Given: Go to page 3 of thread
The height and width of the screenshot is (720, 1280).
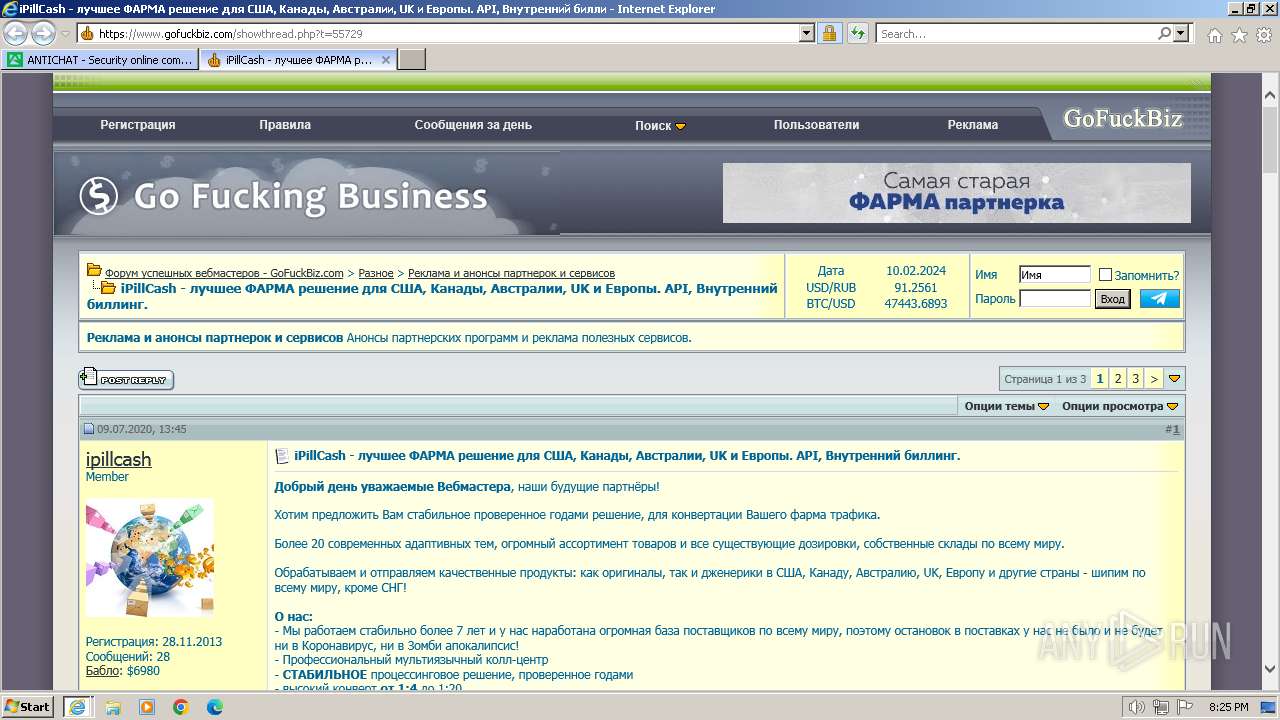Looking at the screenshot, I should pos(1136,379).
